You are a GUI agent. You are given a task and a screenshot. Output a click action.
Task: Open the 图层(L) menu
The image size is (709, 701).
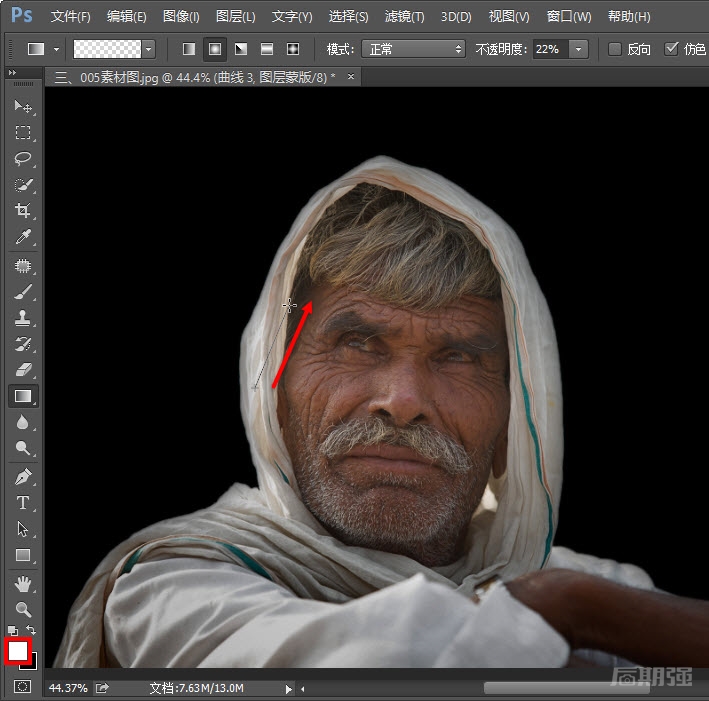235,17
